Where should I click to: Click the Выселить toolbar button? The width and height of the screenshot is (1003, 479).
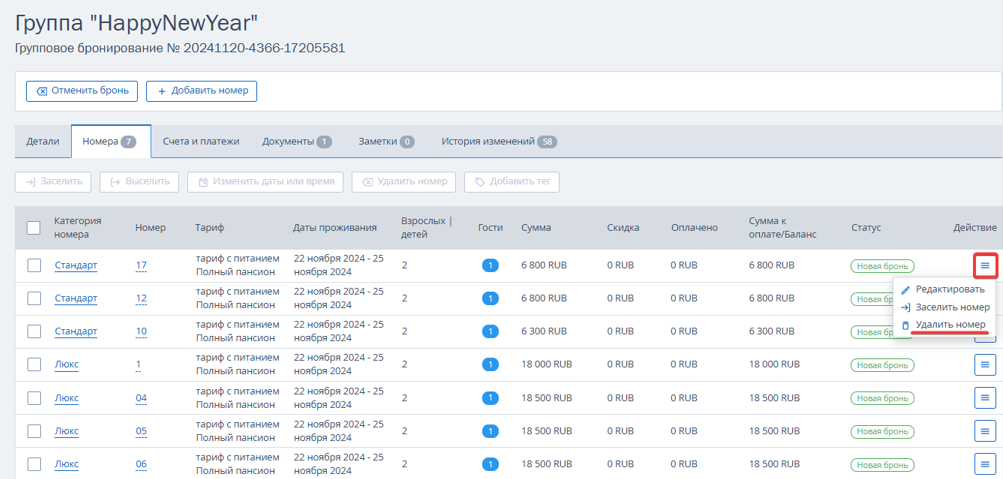click(139, 182)
